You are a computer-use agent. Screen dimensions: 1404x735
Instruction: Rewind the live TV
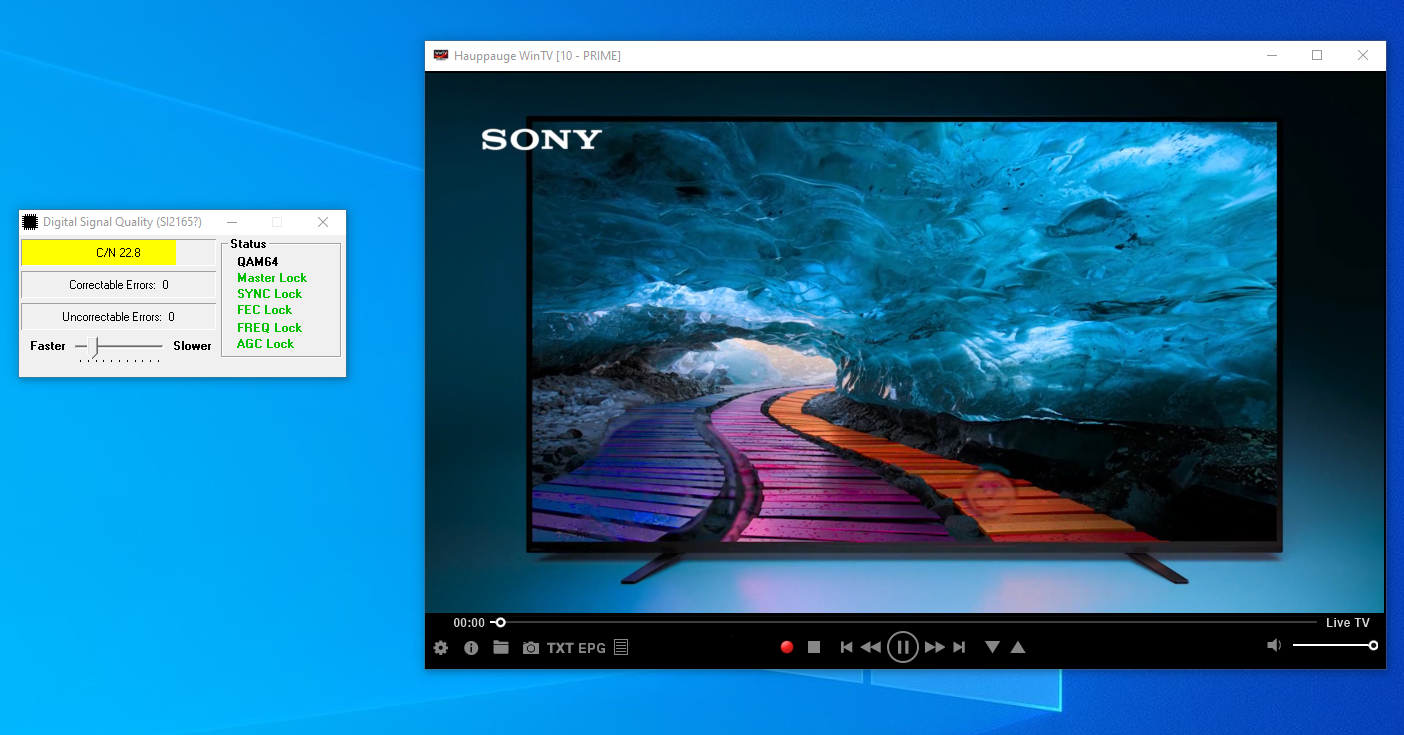tap(871, 647)
